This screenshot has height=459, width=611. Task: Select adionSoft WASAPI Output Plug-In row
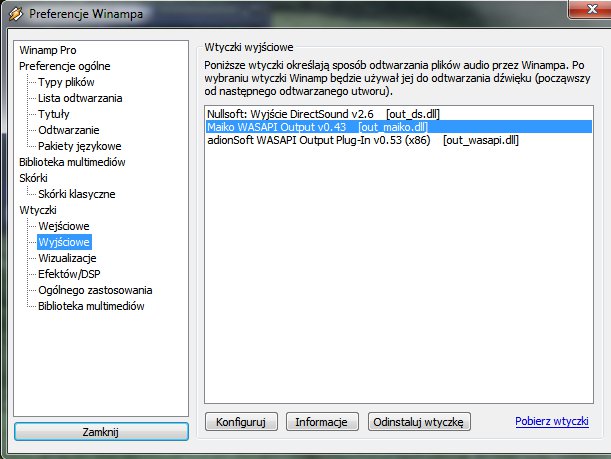399,140
